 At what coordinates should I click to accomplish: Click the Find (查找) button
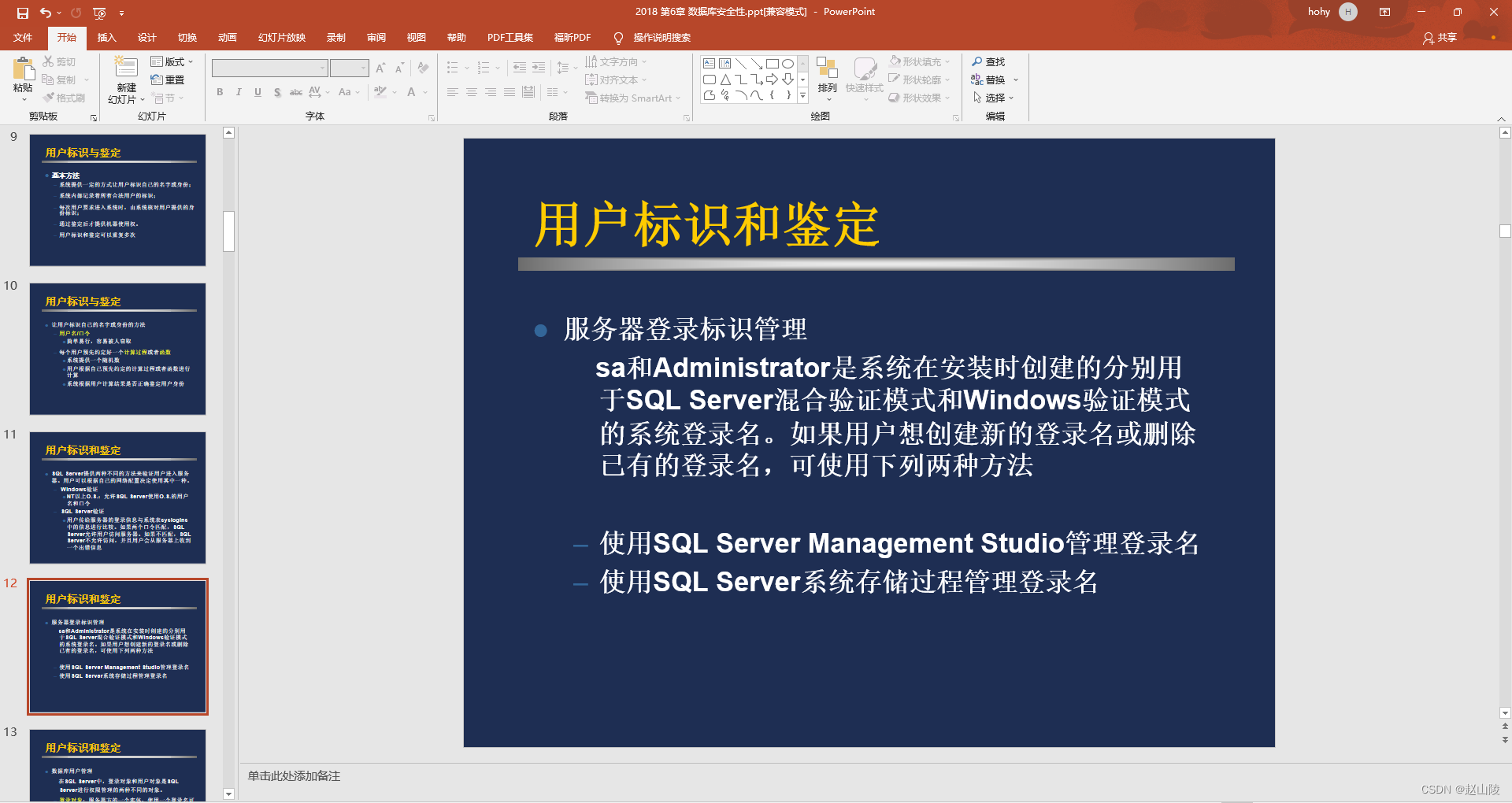point(988,61)
